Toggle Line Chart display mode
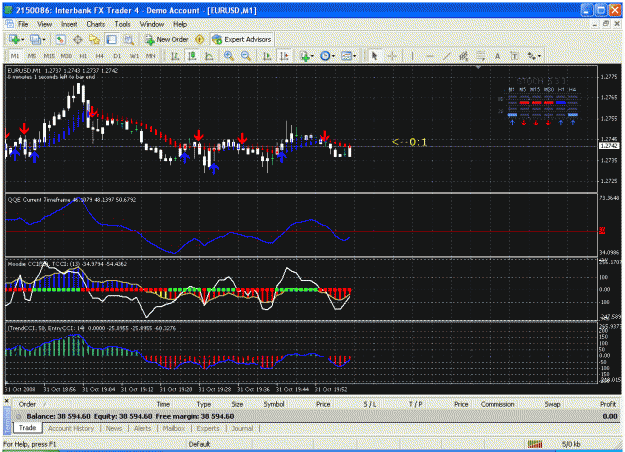The width and height of the screenshot is (625, 452). pos(209,56)
